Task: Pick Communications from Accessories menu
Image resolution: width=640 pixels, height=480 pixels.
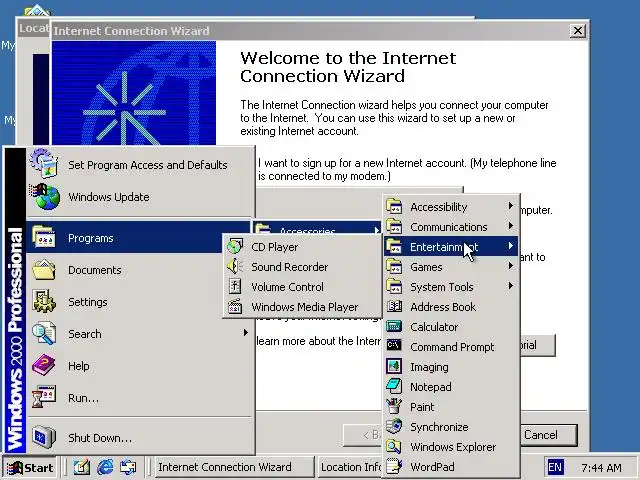Action: tap(451, 227)
